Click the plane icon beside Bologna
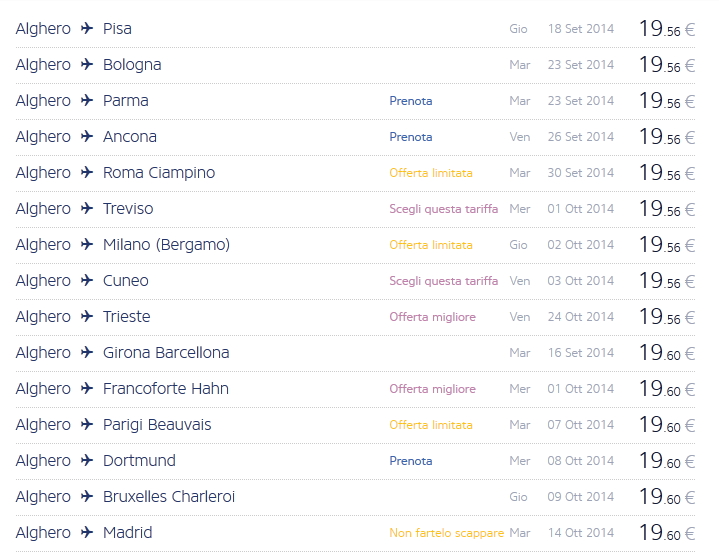719x559 pixels. point(87,65)
